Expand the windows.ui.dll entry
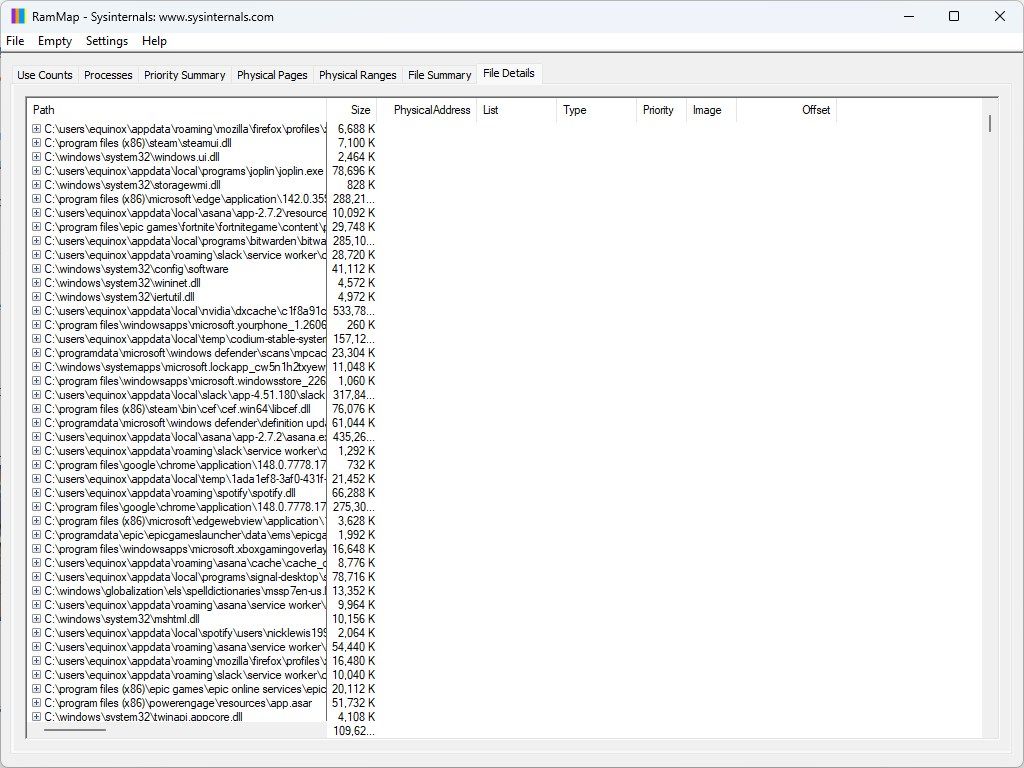This screenshot has height=768, width=1024. (x=37, y=157)
